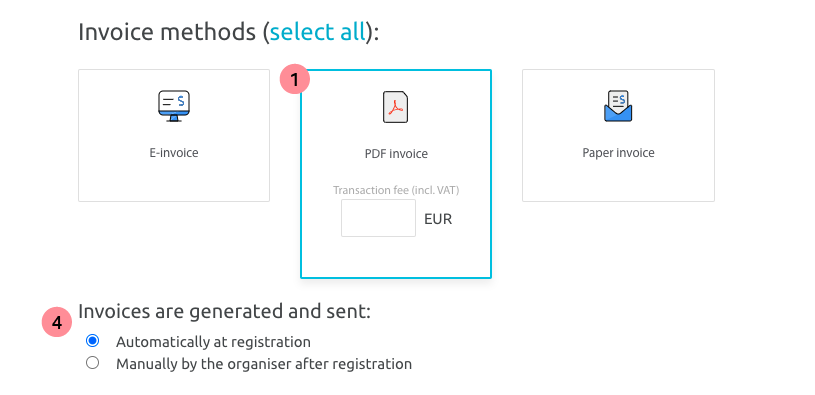Click the "E-invoice" text label

click(x=174, y=153)
